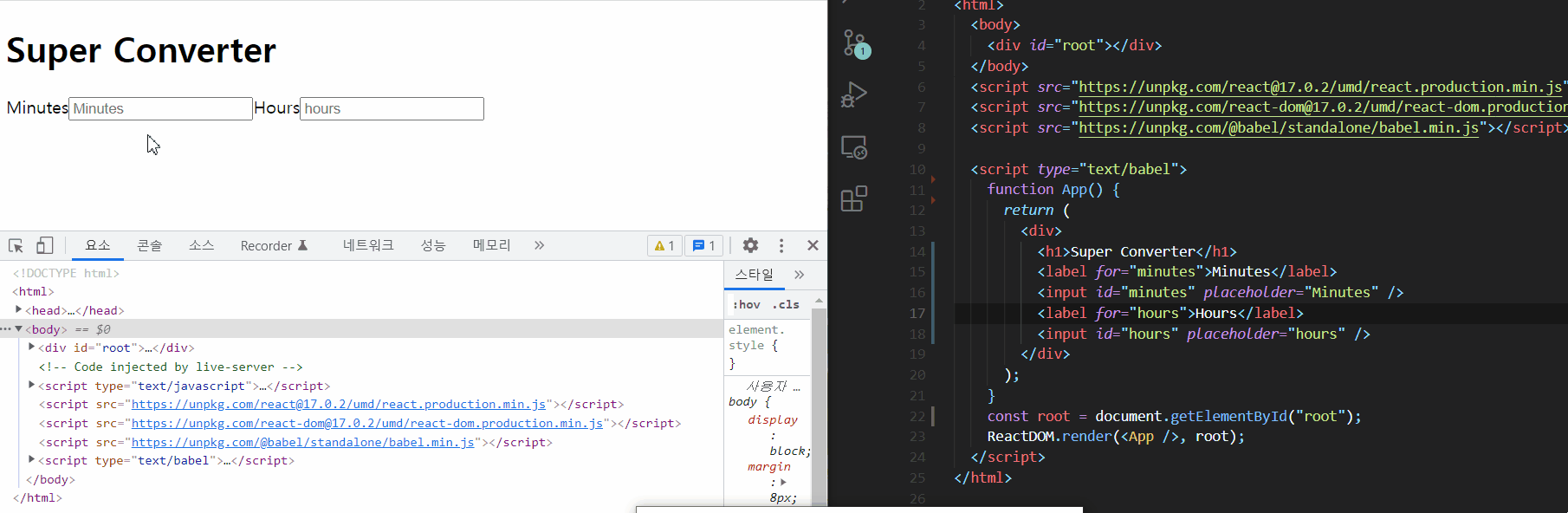
Task: Click the Hours label on page
Action: pyautogui.click(x=276, y=108)
